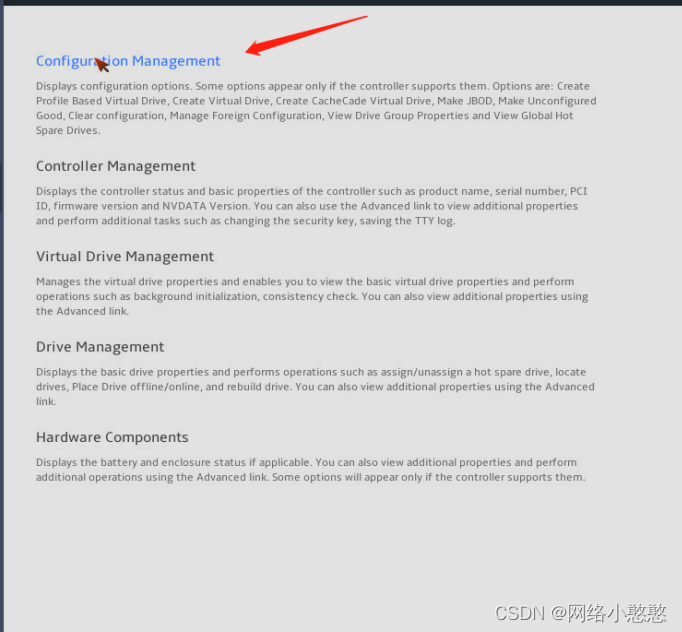Screen dimensions: 682x632
Task: Open Controller Management section
Action: (x=116, y=166)
